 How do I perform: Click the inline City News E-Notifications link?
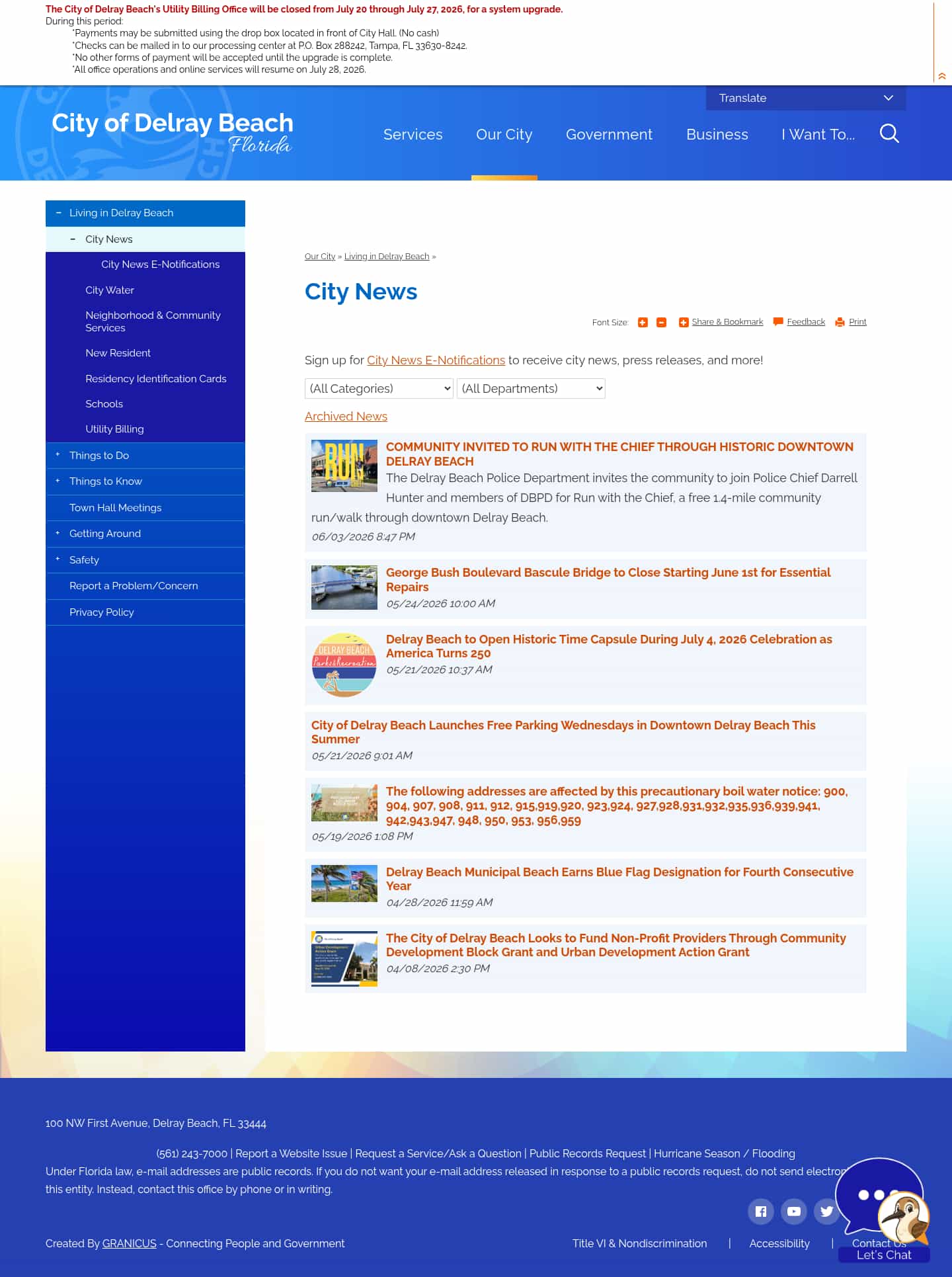pos(436,360)
